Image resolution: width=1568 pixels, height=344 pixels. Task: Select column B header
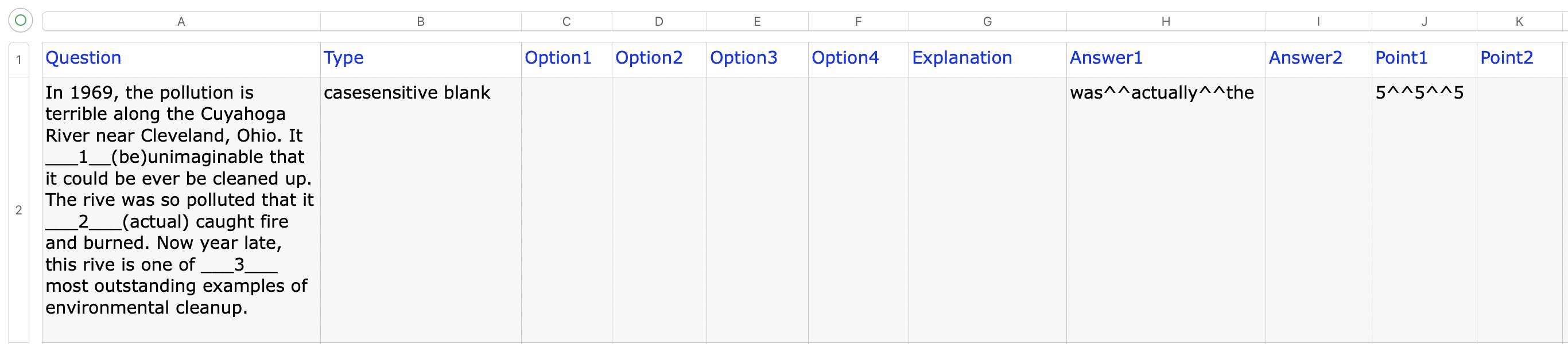pos(420,21)
